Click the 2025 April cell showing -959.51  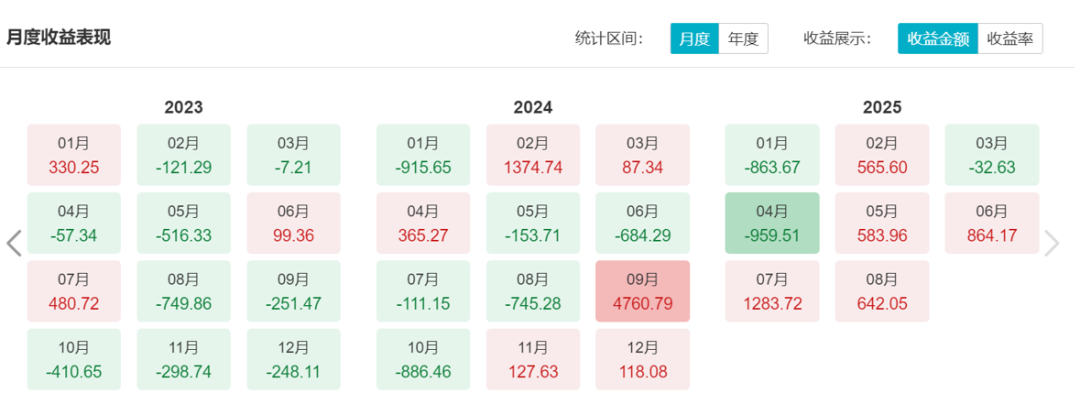(x=772, y=223)
